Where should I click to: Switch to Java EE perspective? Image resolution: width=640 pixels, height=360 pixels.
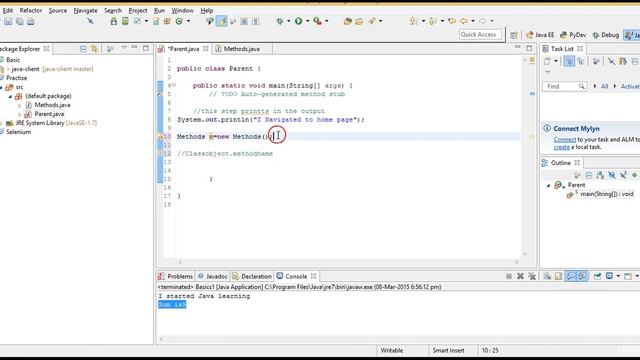(540, 35)
